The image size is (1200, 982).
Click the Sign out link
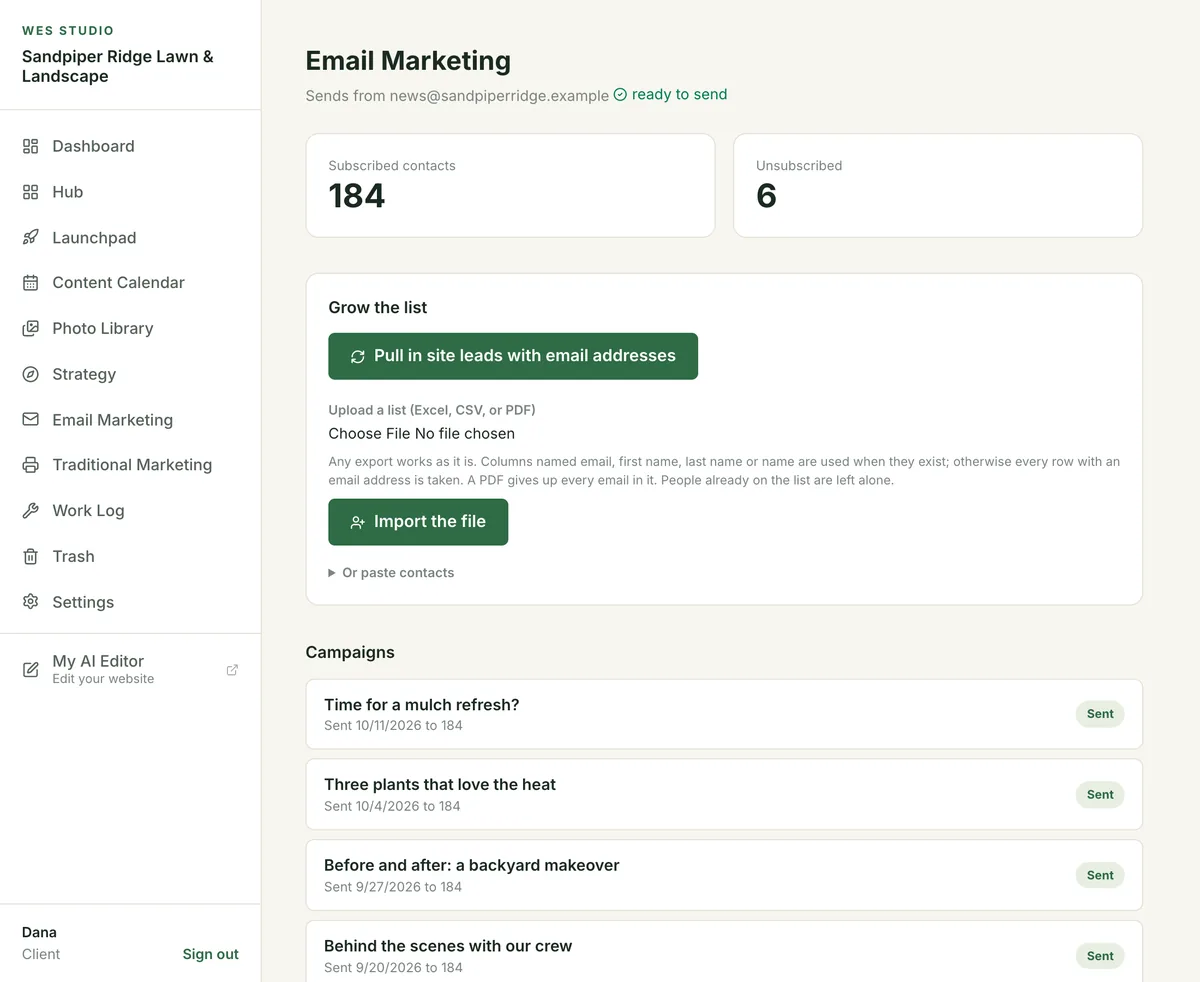click(210, 954)
